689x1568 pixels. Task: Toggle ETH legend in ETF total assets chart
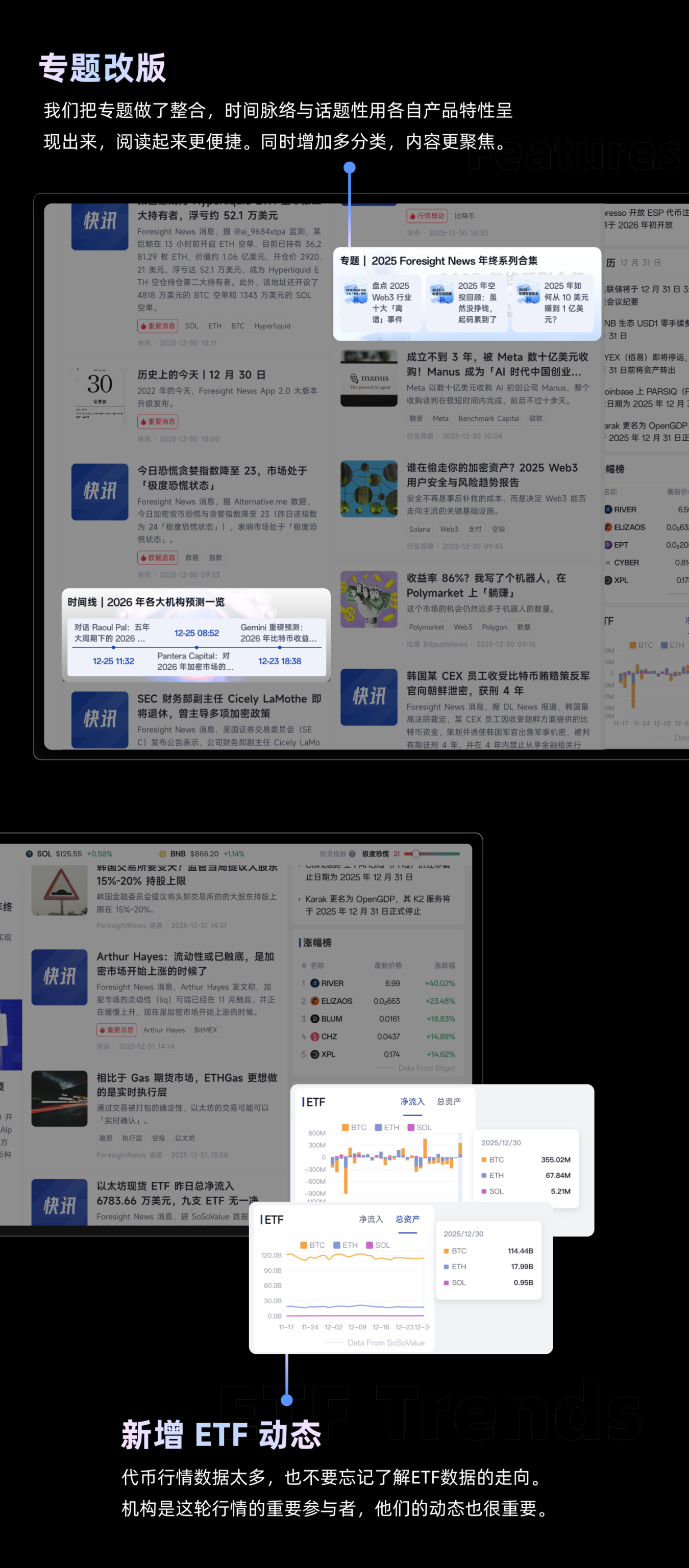(x=345, y=1245)
